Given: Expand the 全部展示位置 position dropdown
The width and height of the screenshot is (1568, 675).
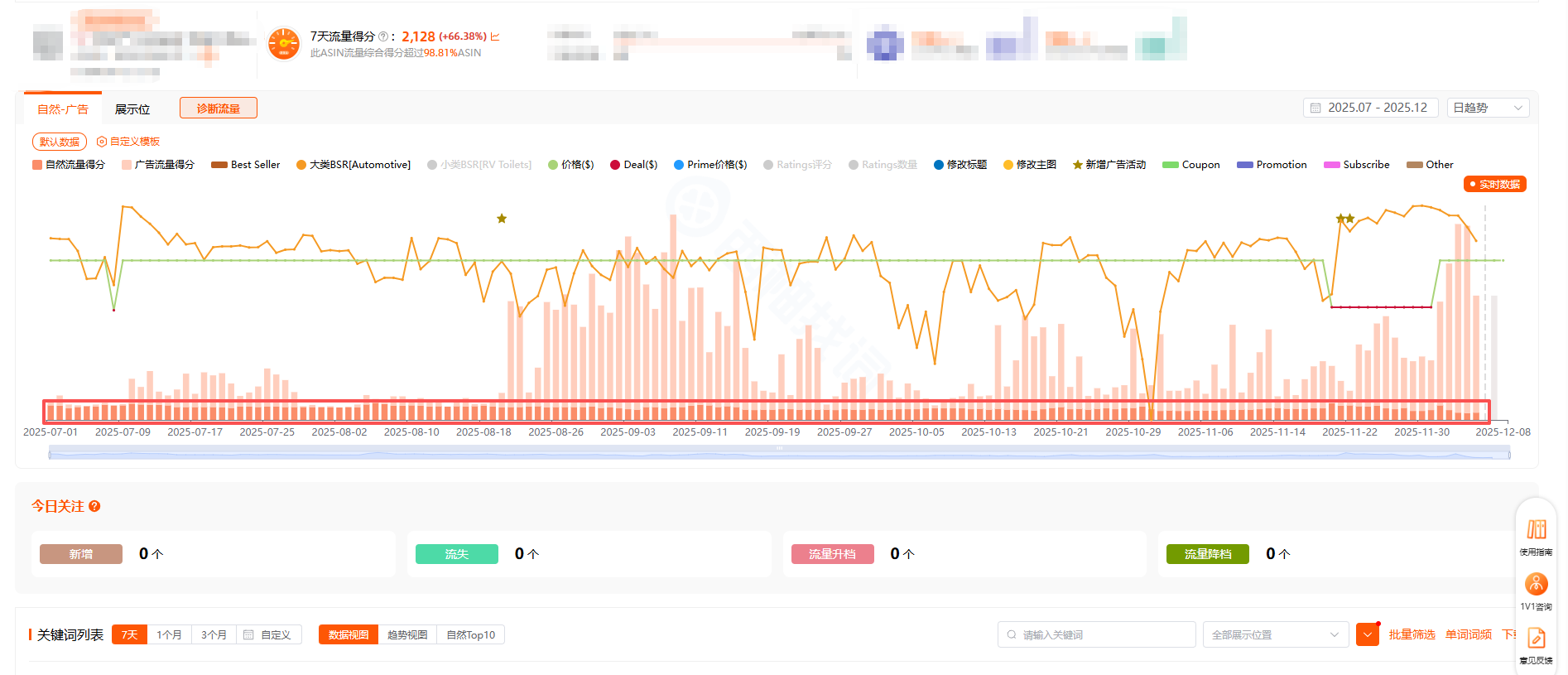Looking at the screenshot, I should (1275, 634).
